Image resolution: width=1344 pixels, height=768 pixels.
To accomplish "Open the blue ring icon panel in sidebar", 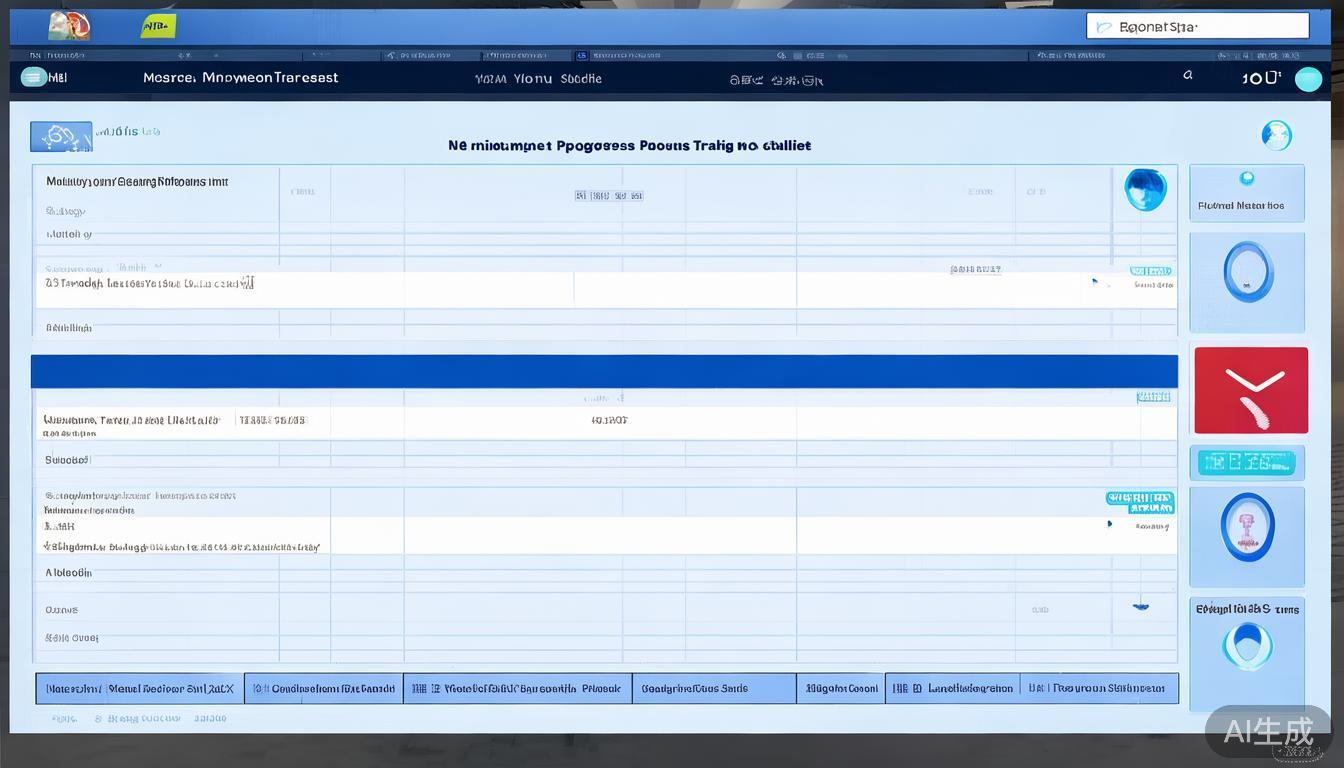I will coord(1247,272).
